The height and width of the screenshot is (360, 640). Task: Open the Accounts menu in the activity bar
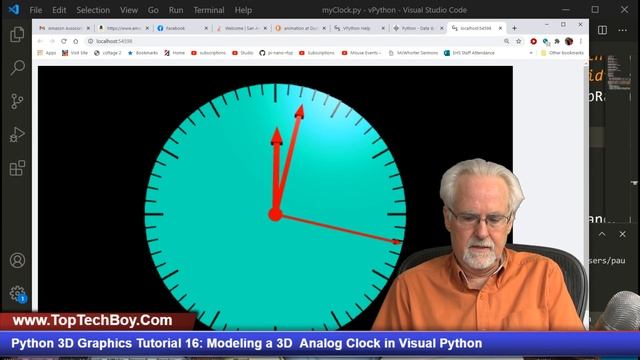pos(17,260)
